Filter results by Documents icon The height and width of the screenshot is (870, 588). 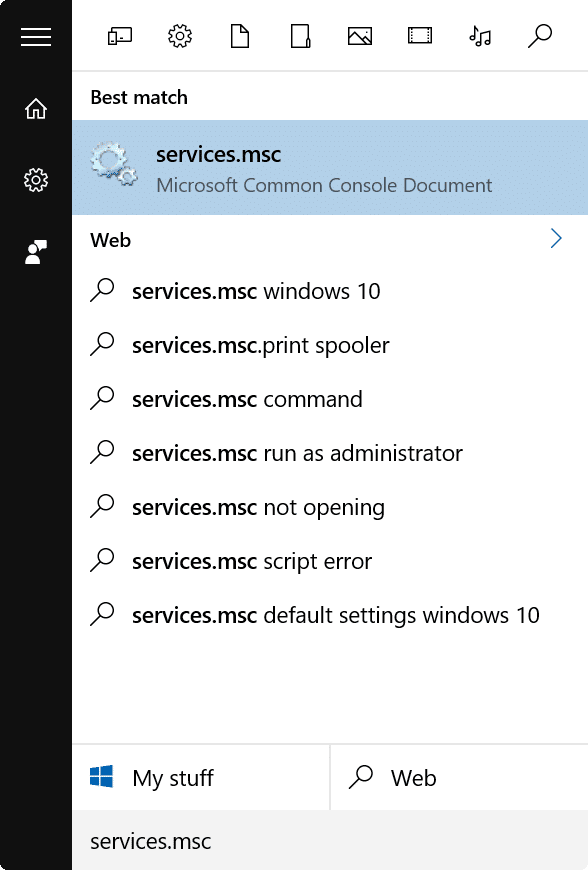pos(240,37)
